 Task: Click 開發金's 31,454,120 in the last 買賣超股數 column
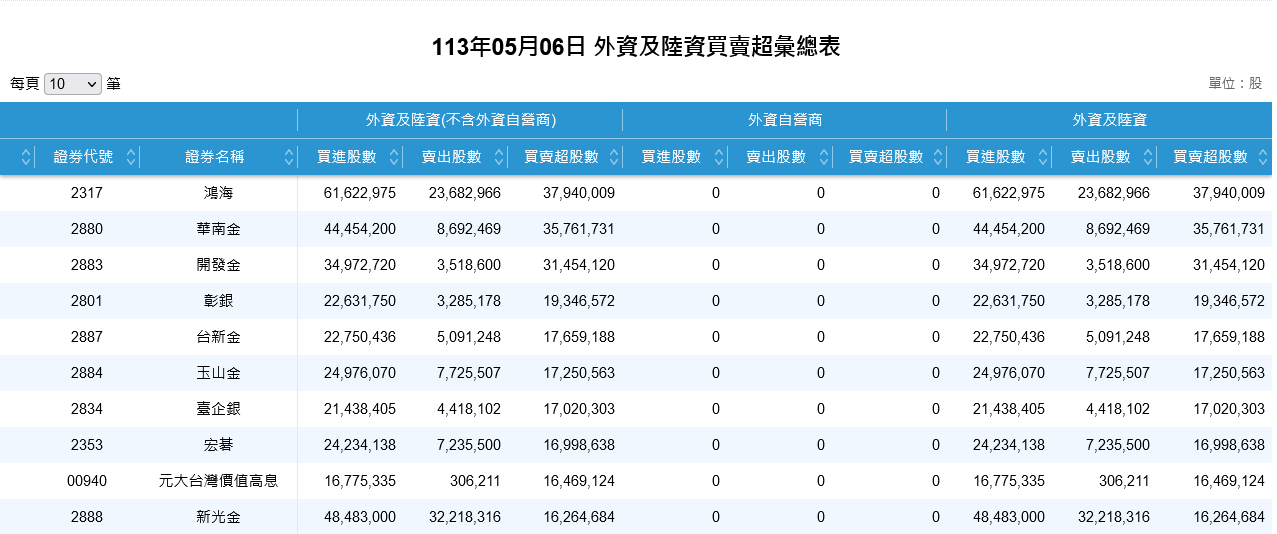1229,265
